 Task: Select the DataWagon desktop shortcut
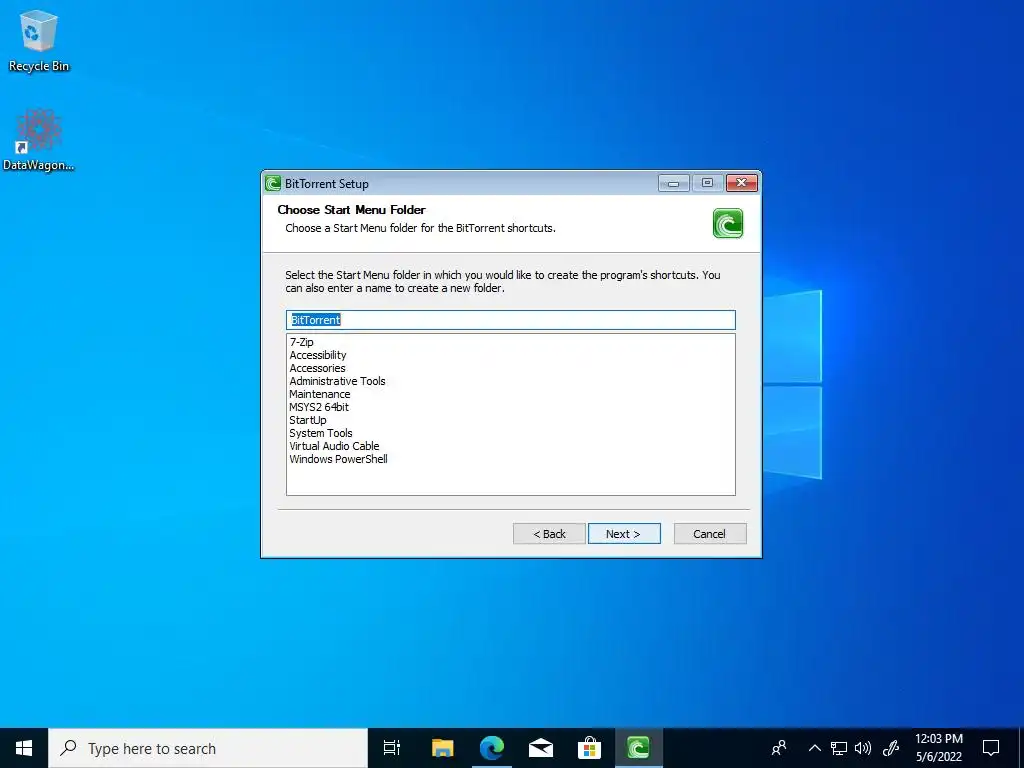click(39, 139)
